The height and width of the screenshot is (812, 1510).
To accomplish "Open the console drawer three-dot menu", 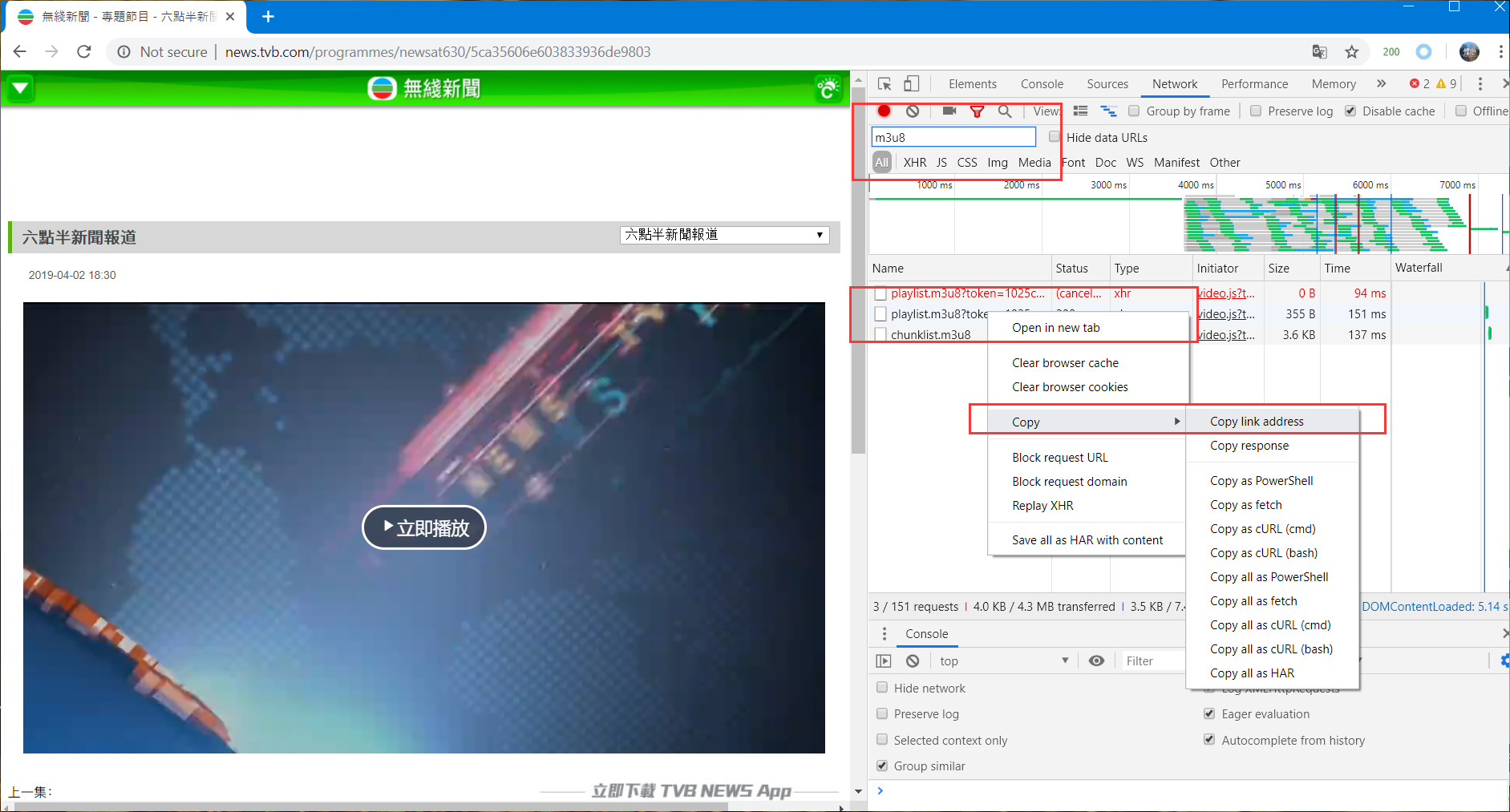I will pyautogui.click(x=885, y=634).
